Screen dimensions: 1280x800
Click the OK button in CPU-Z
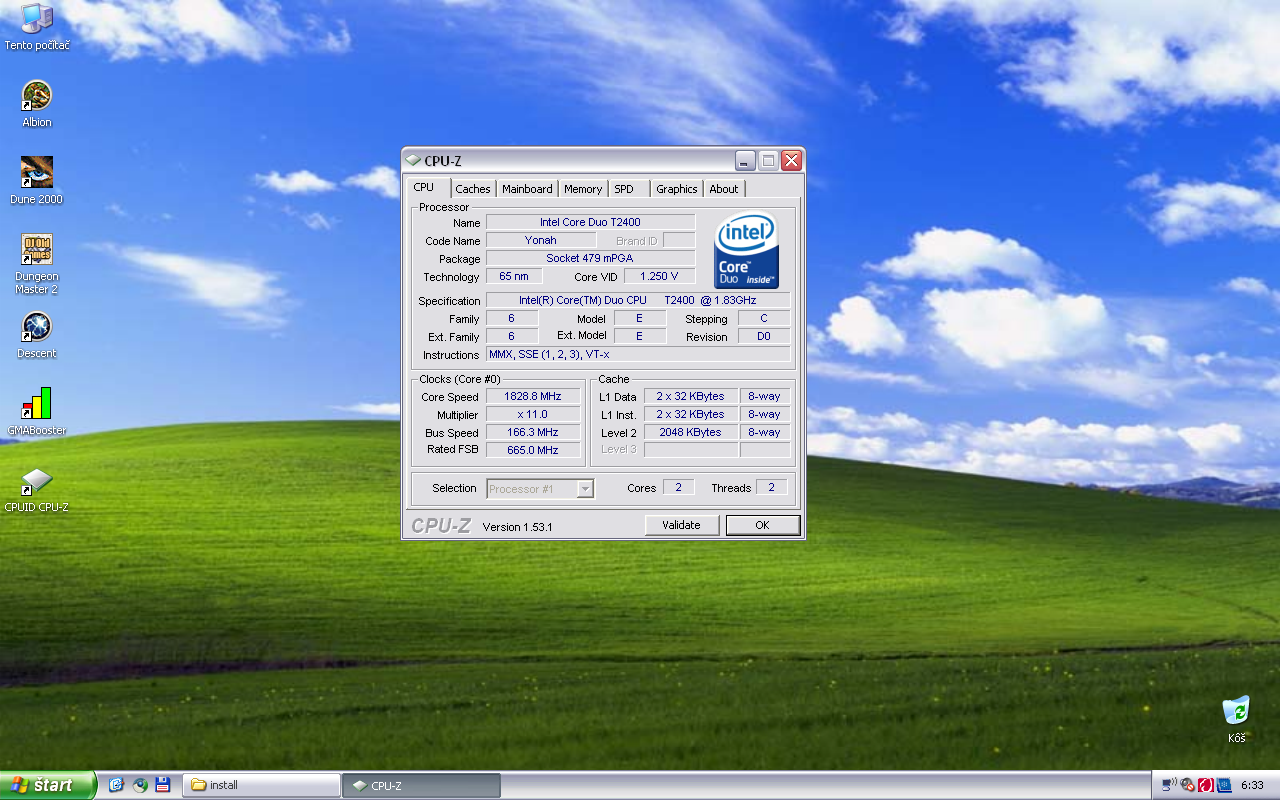click(763, 525)
